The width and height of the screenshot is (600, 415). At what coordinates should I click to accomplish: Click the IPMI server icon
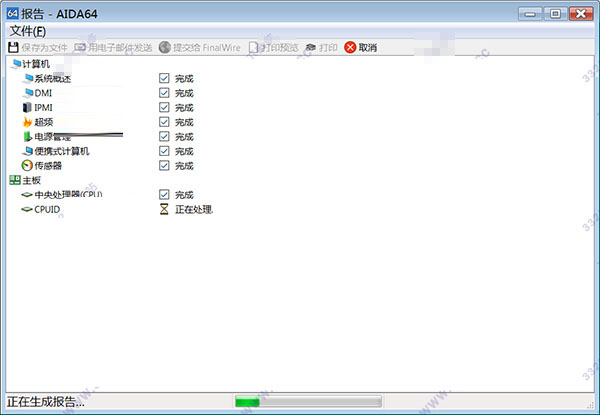[x=27, y=107]
